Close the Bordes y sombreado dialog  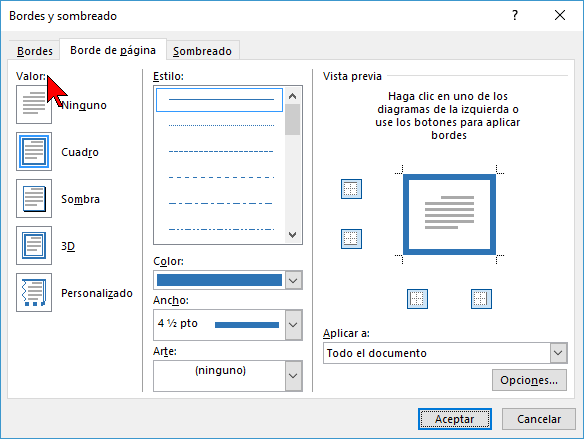pyautogui.click(x=560, y=15)
